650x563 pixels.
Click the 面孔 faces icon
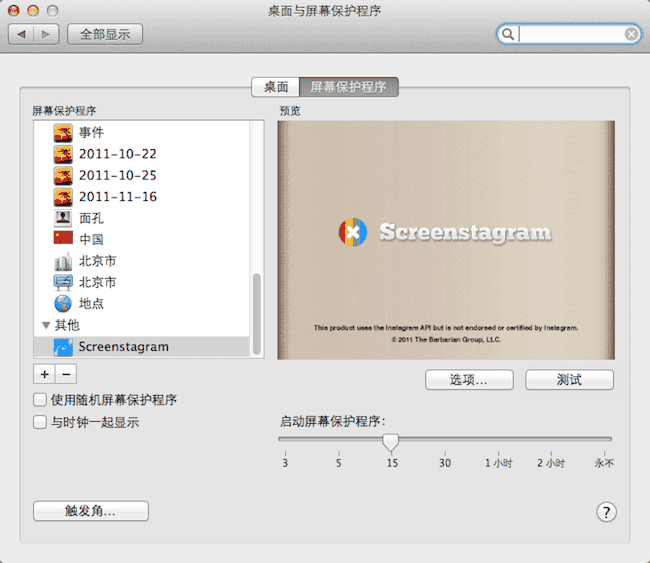click(x=64, y=218)
